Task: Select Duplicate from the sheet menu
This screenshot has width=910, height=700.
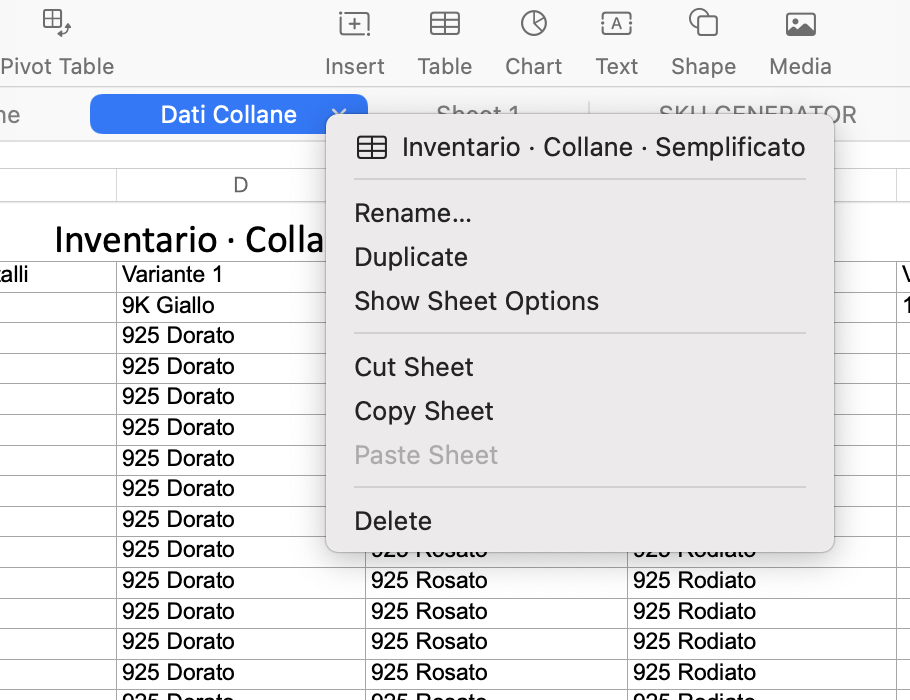Action: pos(411,257)
